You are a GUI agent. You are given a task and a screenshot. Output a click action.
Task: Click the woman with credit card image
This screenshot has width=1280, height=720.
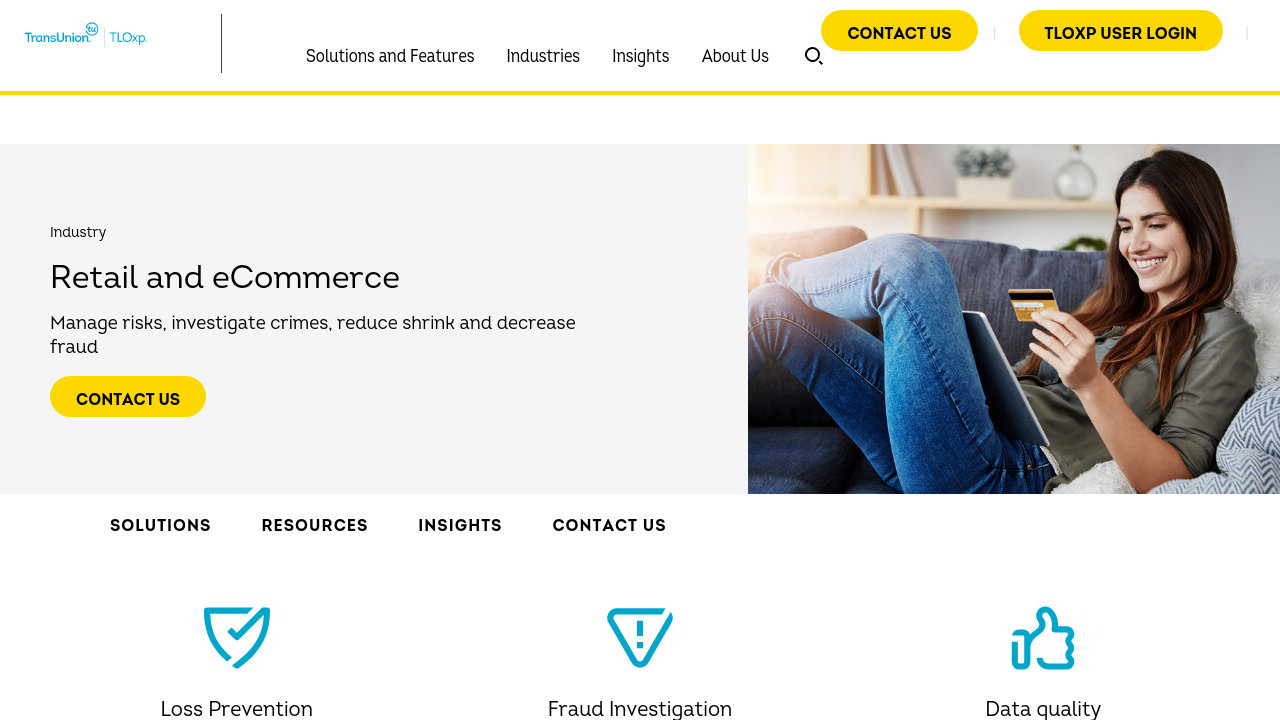click(1014, 319)
